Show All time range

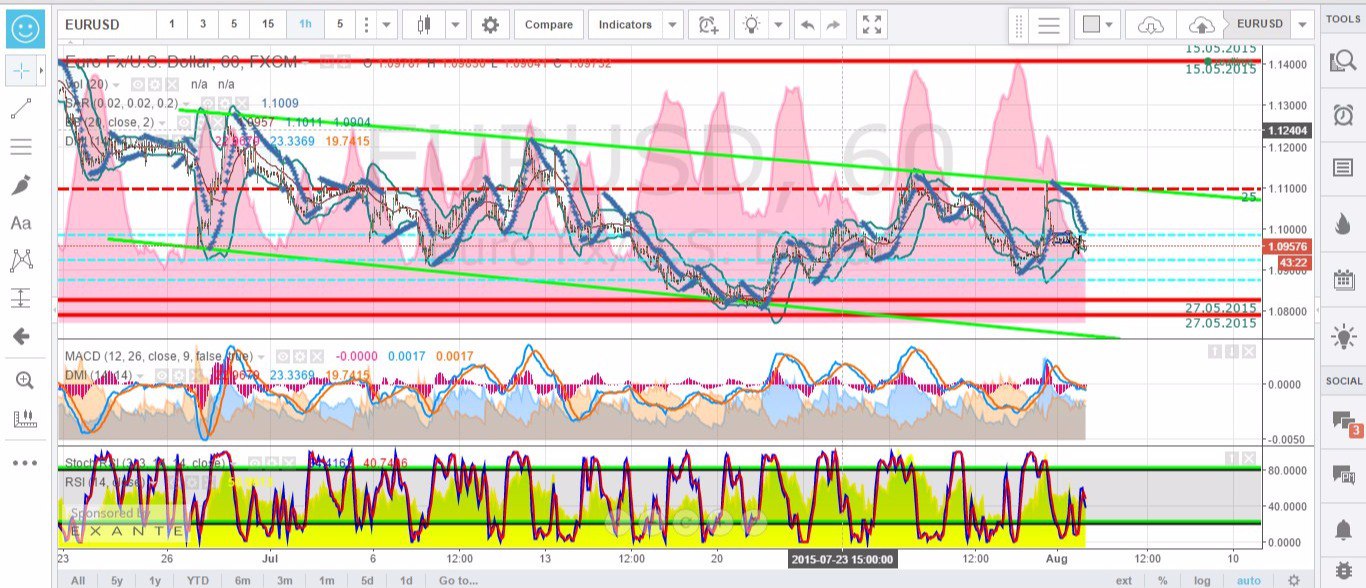point(78,580)
